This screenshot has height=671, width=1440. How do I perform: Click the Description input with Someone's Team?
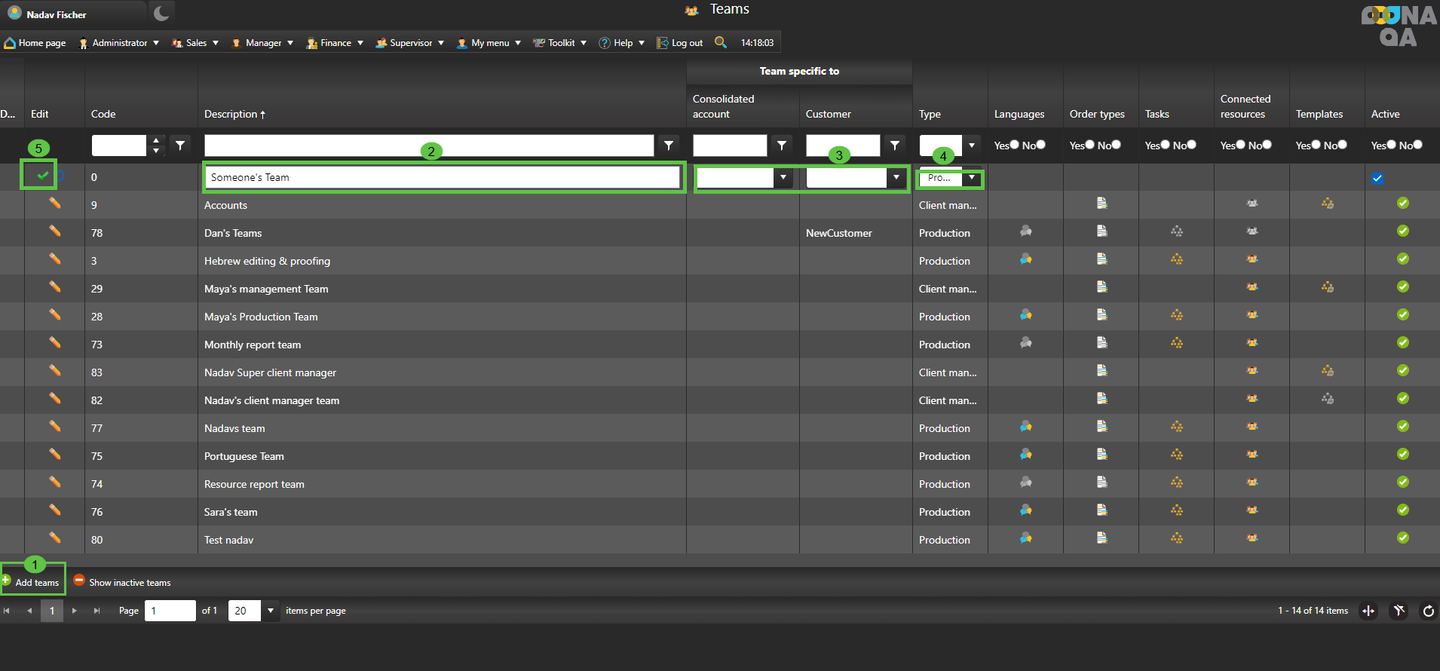click(x=443, y=177)
